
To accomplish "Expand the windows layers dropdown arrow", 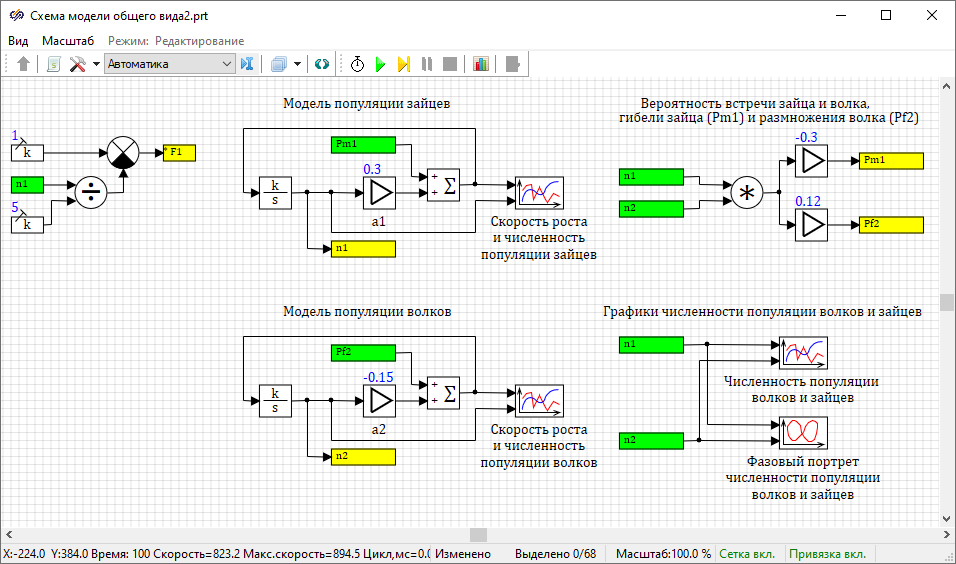I will click(297, 64).
